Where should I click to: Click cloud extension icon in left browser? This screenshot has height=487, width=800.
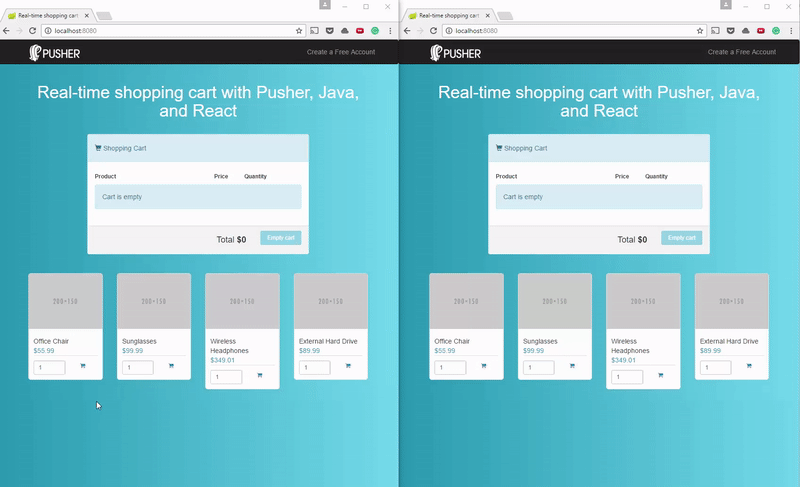[x=345, y=31]
